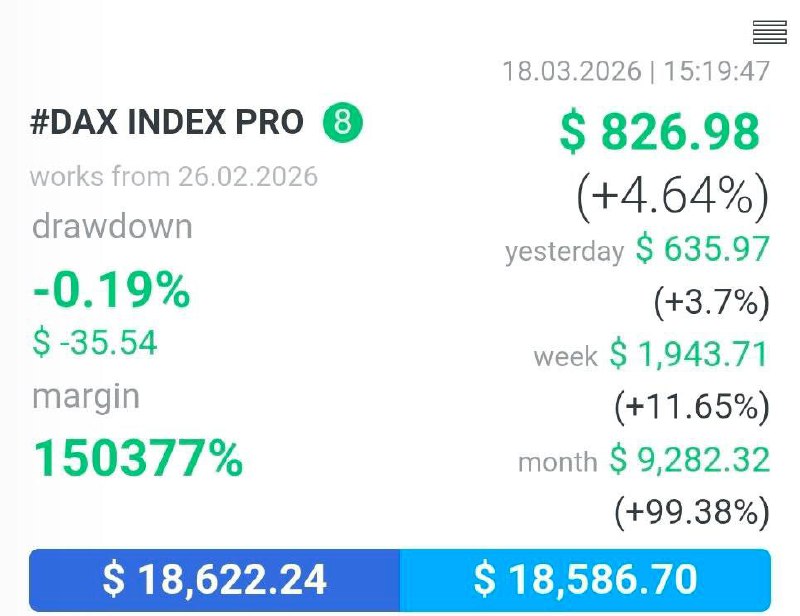Open the hamburger menu icon
Screen dimensions: 800x616
pos(769,33)
